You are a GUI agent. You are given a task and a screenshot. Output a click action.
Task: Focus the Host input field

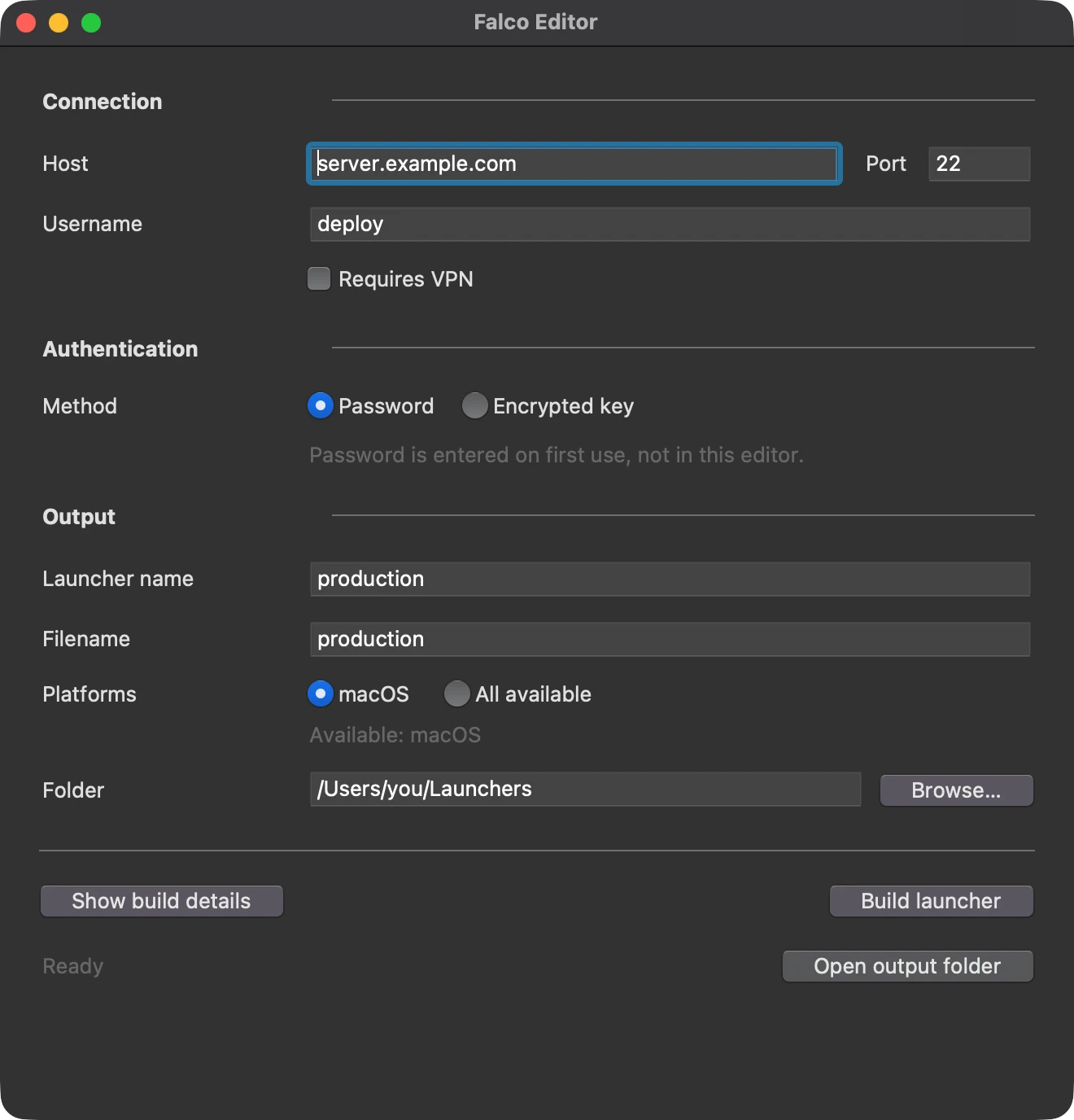(x=574, y=164)
